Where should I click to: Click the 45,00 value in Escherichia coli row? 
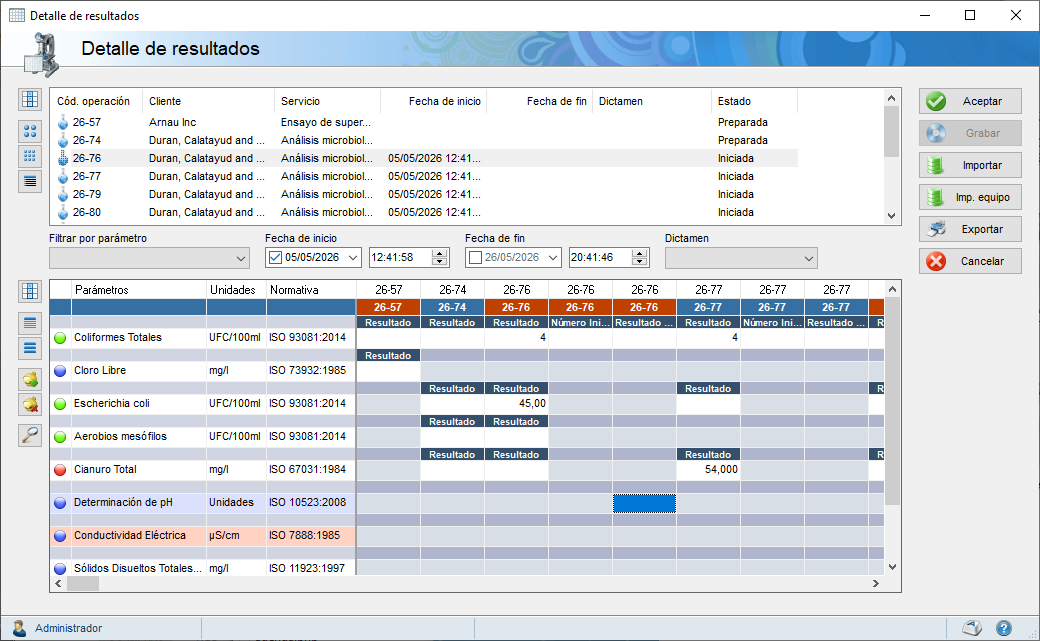tap(532, 403)
